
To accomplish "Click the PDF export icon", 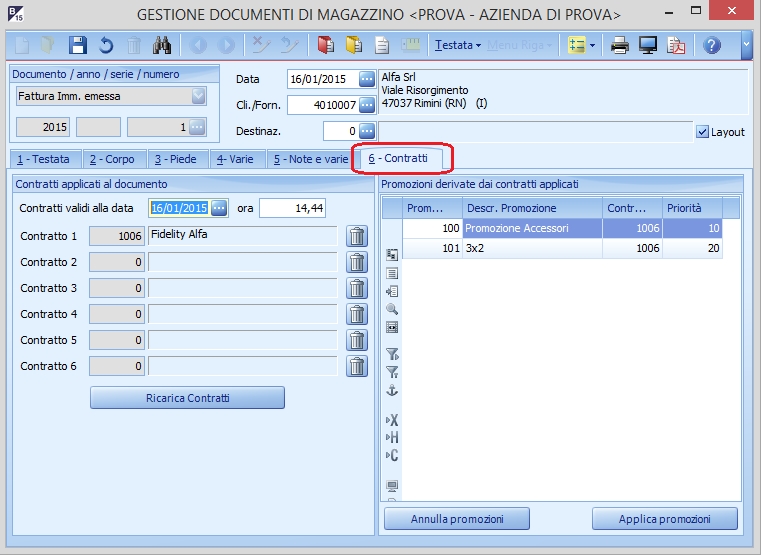I will click(676, 45).
